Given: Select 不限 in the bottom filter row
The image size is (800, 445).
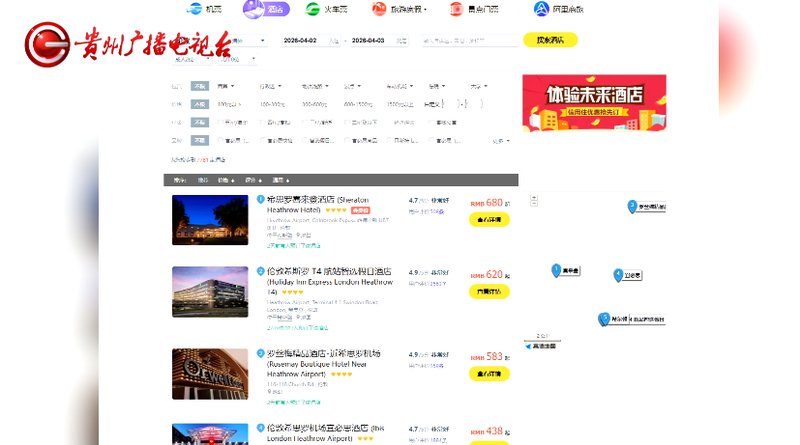Looking at the screenshot, I should (x=199, y=140).
